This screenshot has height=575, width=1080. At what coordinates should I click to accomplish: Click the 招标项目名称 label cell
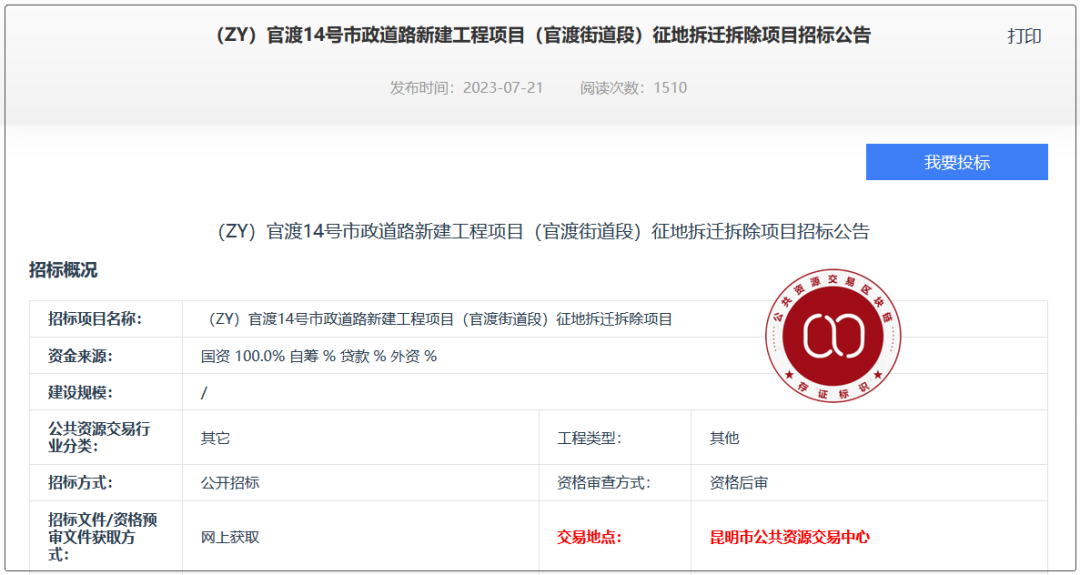tap(95, 319)
